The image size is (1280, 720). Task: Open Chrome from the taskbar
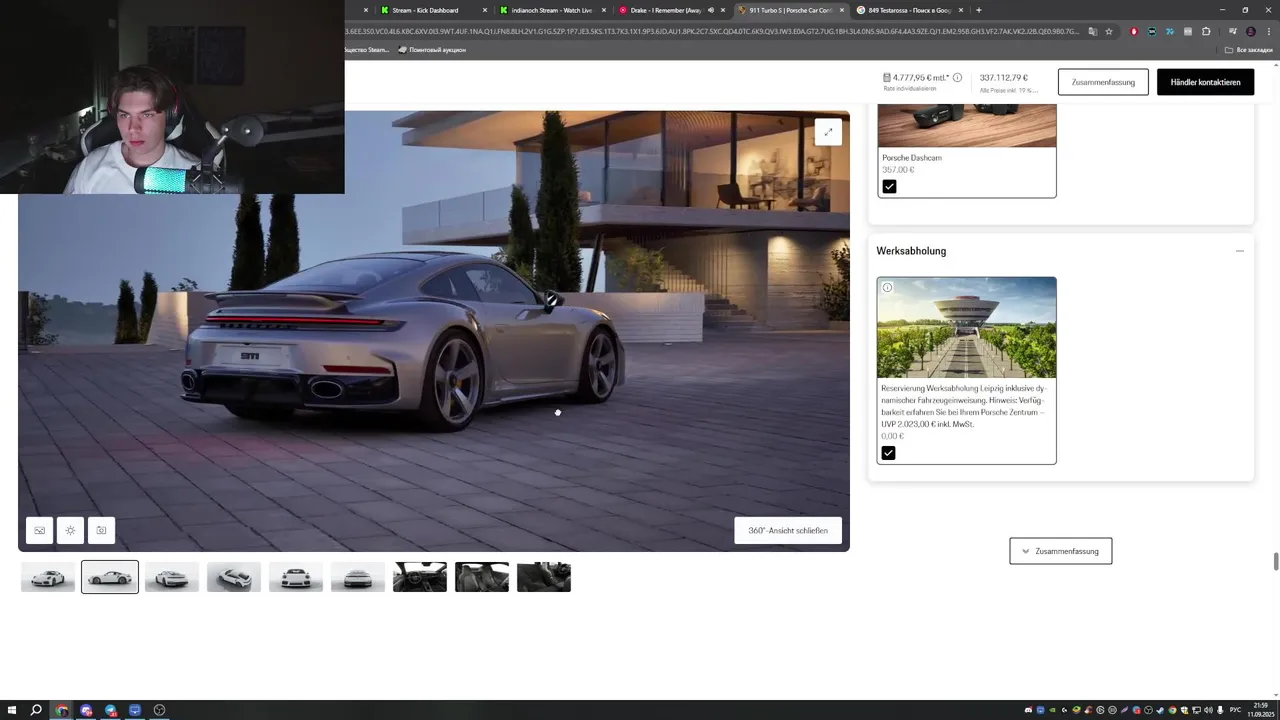(x=62, y=710)
